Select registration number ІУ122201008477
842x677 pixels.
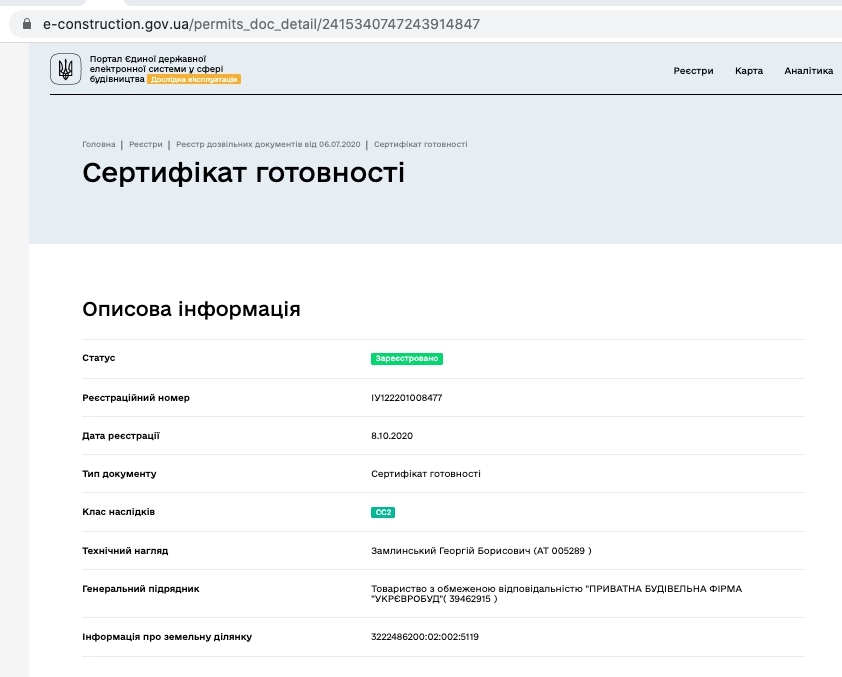(407, 398)
